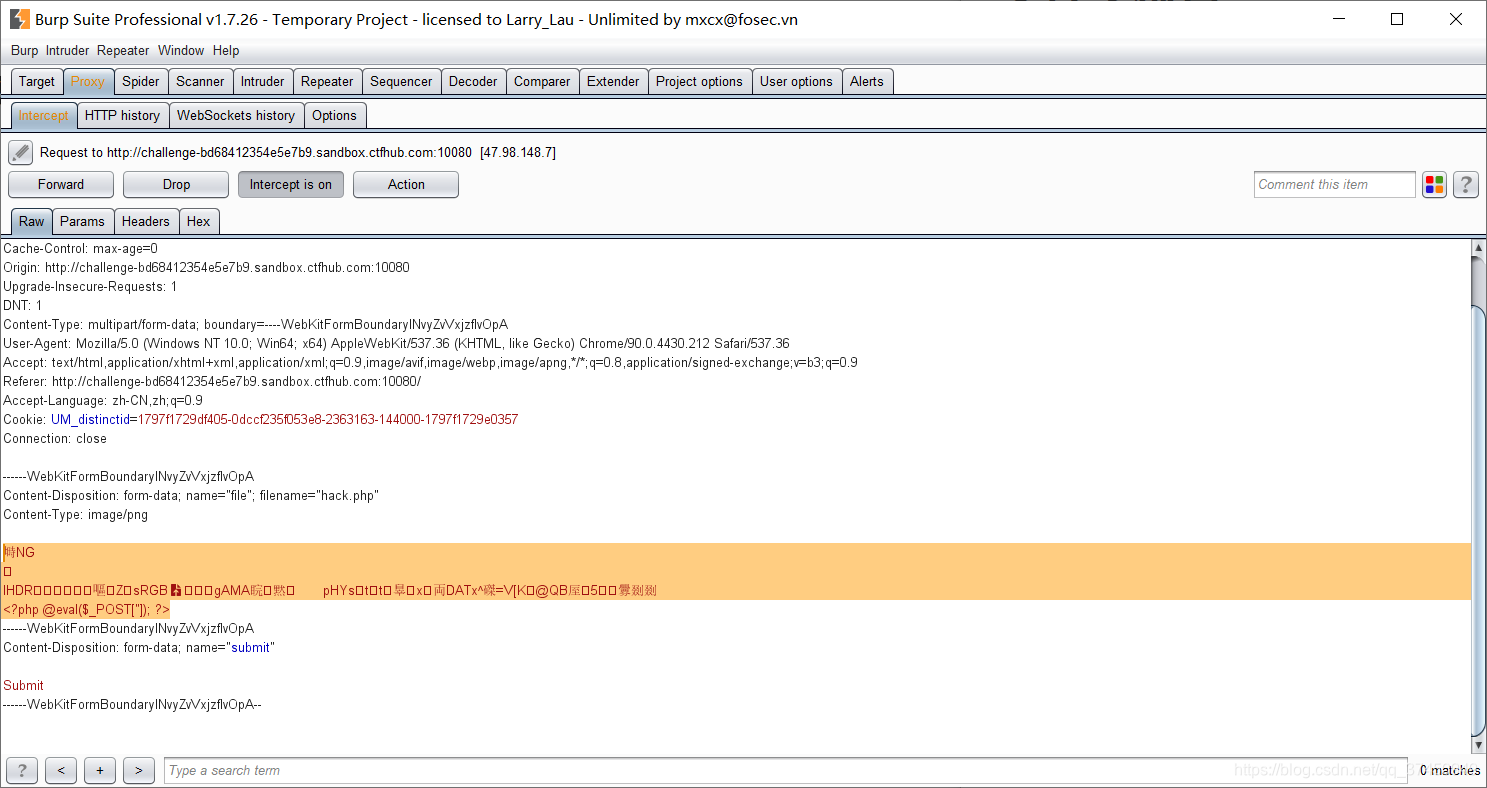Click the PHP eval payload line
Viewport: 1487px width, 788px height.
[x=86, y=609]
